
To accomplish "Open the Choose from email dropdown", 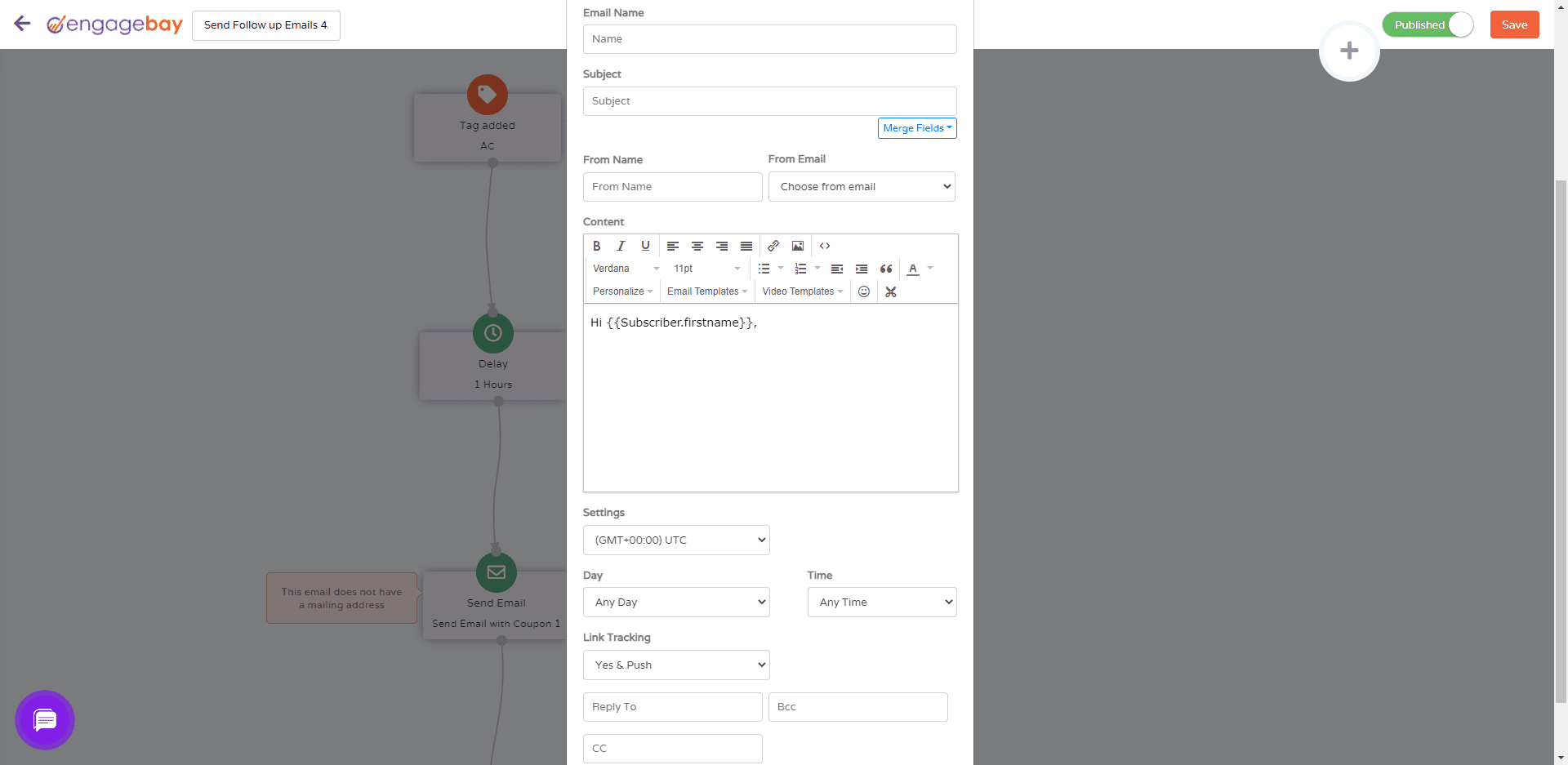I will [862, 187].
